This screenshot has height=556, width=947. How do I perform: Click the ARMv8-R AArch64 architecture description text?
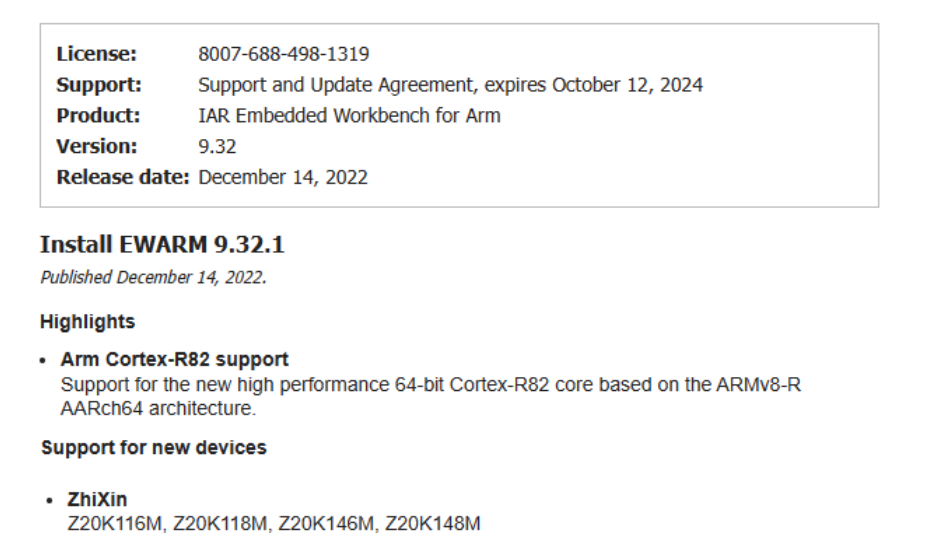(x=430, y=394)
